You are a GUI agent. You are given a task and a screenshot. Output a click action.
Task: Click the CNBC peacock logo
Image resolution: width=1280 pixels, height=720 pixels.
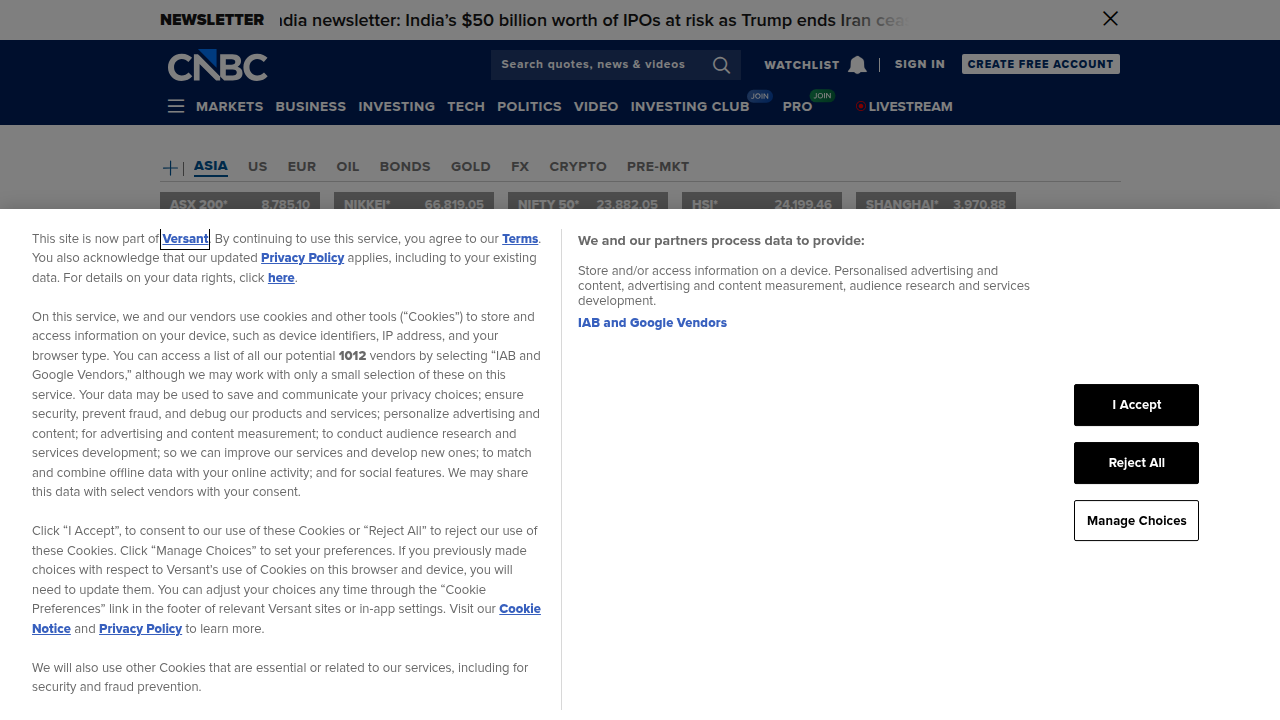click(217, 65)
